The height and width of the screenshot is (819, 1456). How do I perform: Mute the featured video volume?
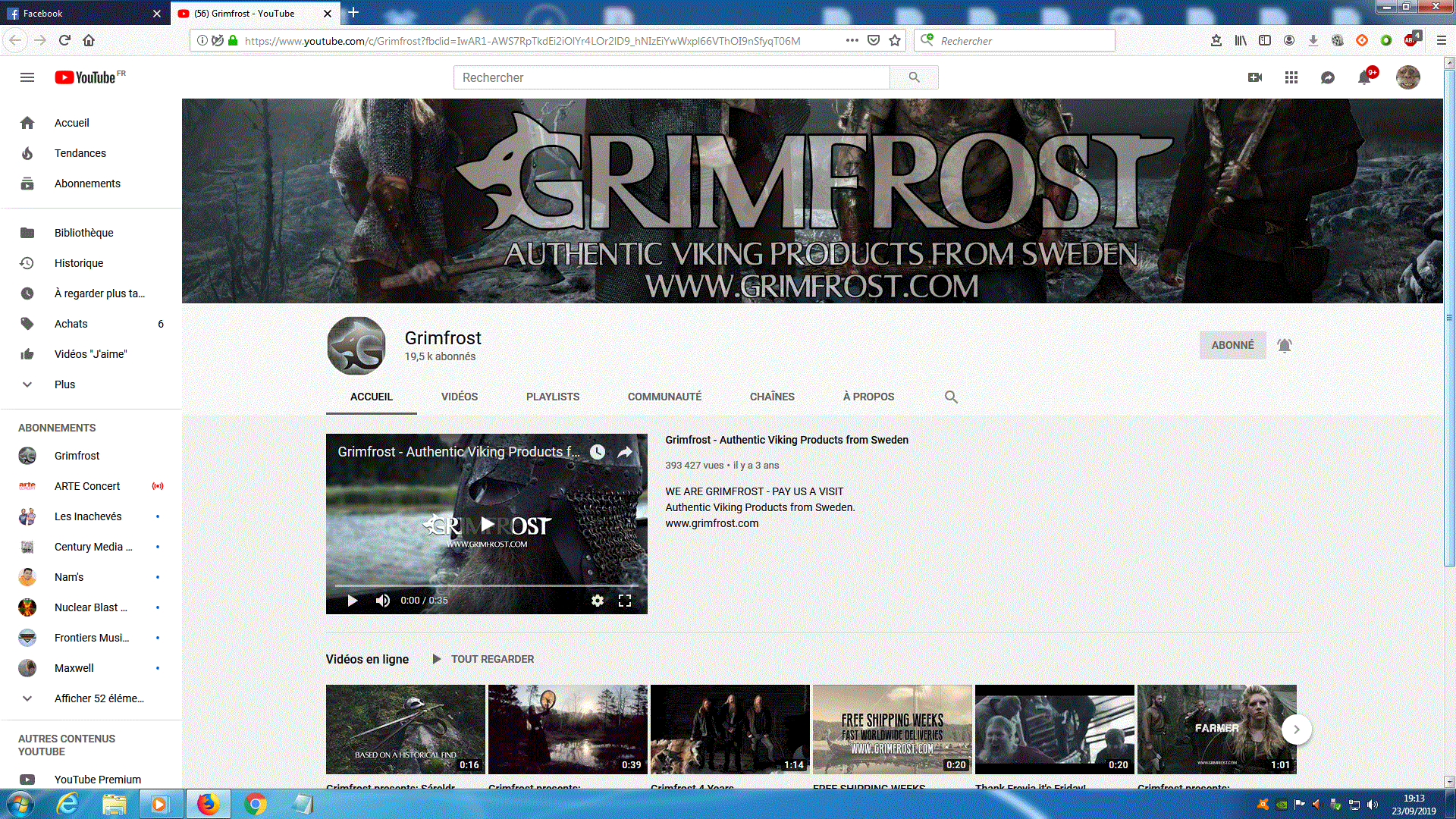point(382,601)
